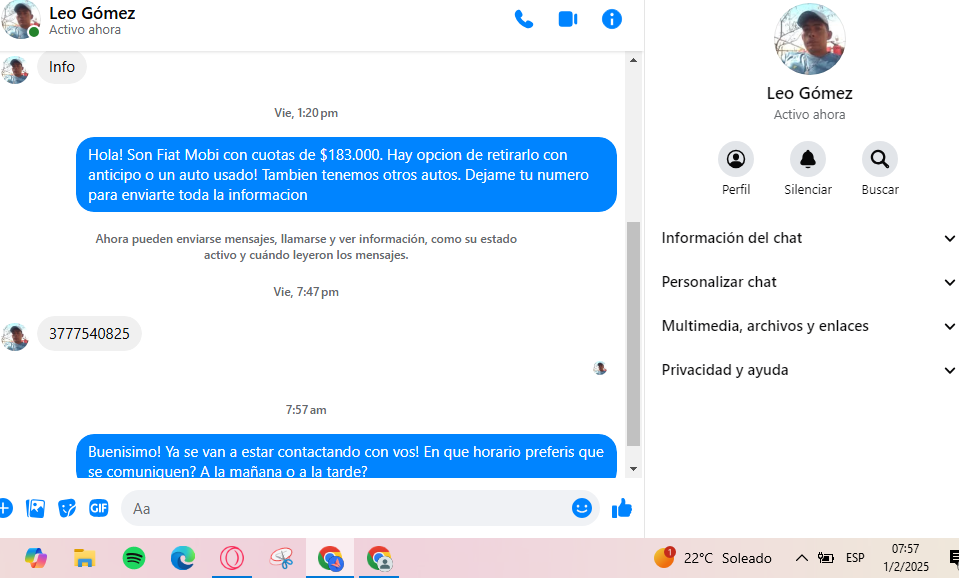Click the Leo Gómez name in header
Screen dimensions: 959x578
click(x=92, y=13)
